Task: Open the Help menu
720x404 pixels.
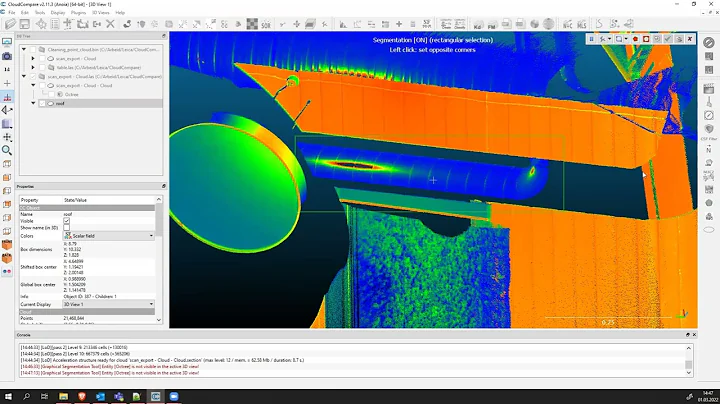Action: (120, 12)
